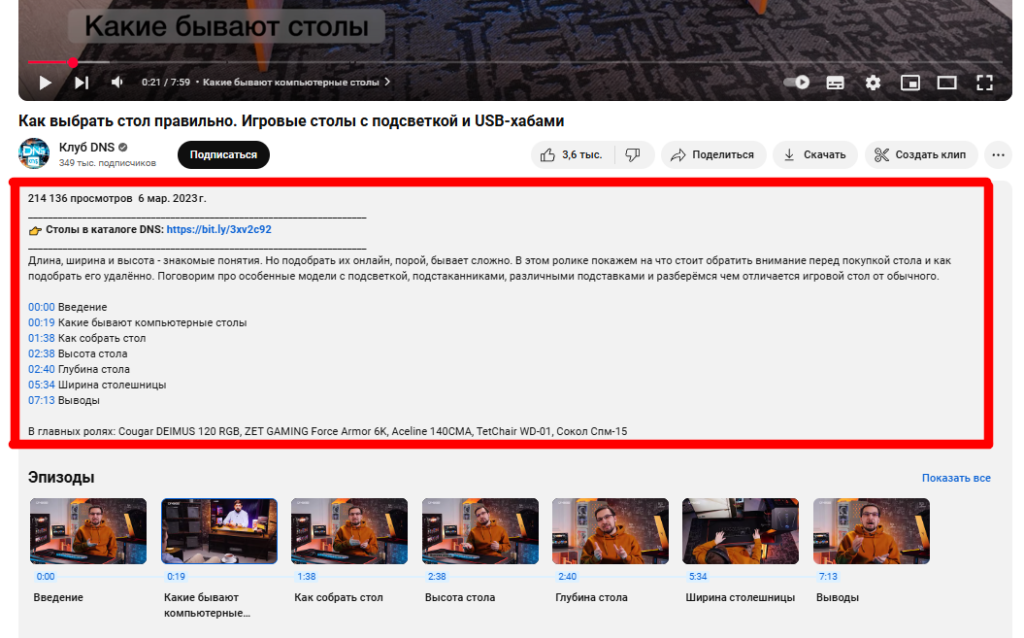Click episode timestamp 5:34
The width and height of the screenshot is (1024, 638).
pyautogui.click(x=698, y=577)
